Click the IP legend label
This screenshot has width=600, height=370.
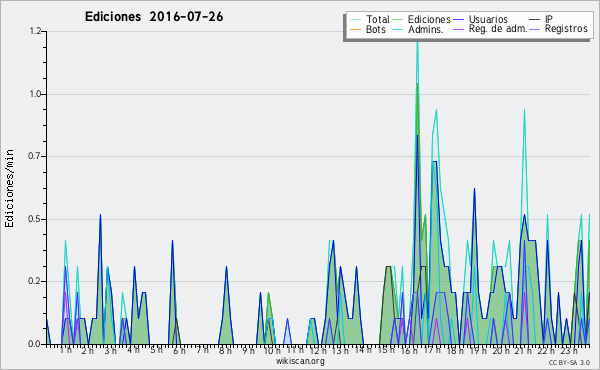tap(549, 19)
